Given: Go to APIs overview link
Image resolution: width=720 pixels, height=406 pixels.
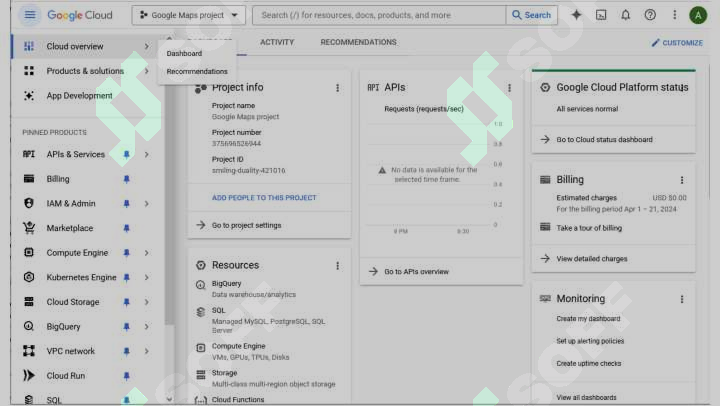Looking at the screenshot, I should click(x=416, y=271).
